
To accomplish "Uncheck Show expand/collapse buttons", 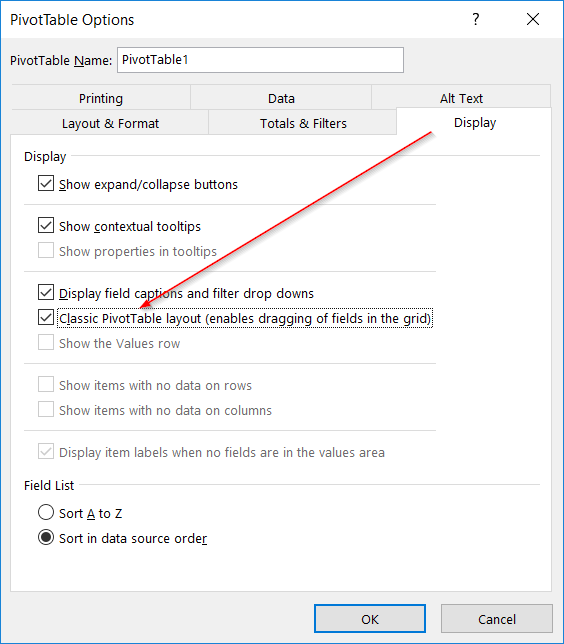I will pyautogui.click(x=46, y=184).
